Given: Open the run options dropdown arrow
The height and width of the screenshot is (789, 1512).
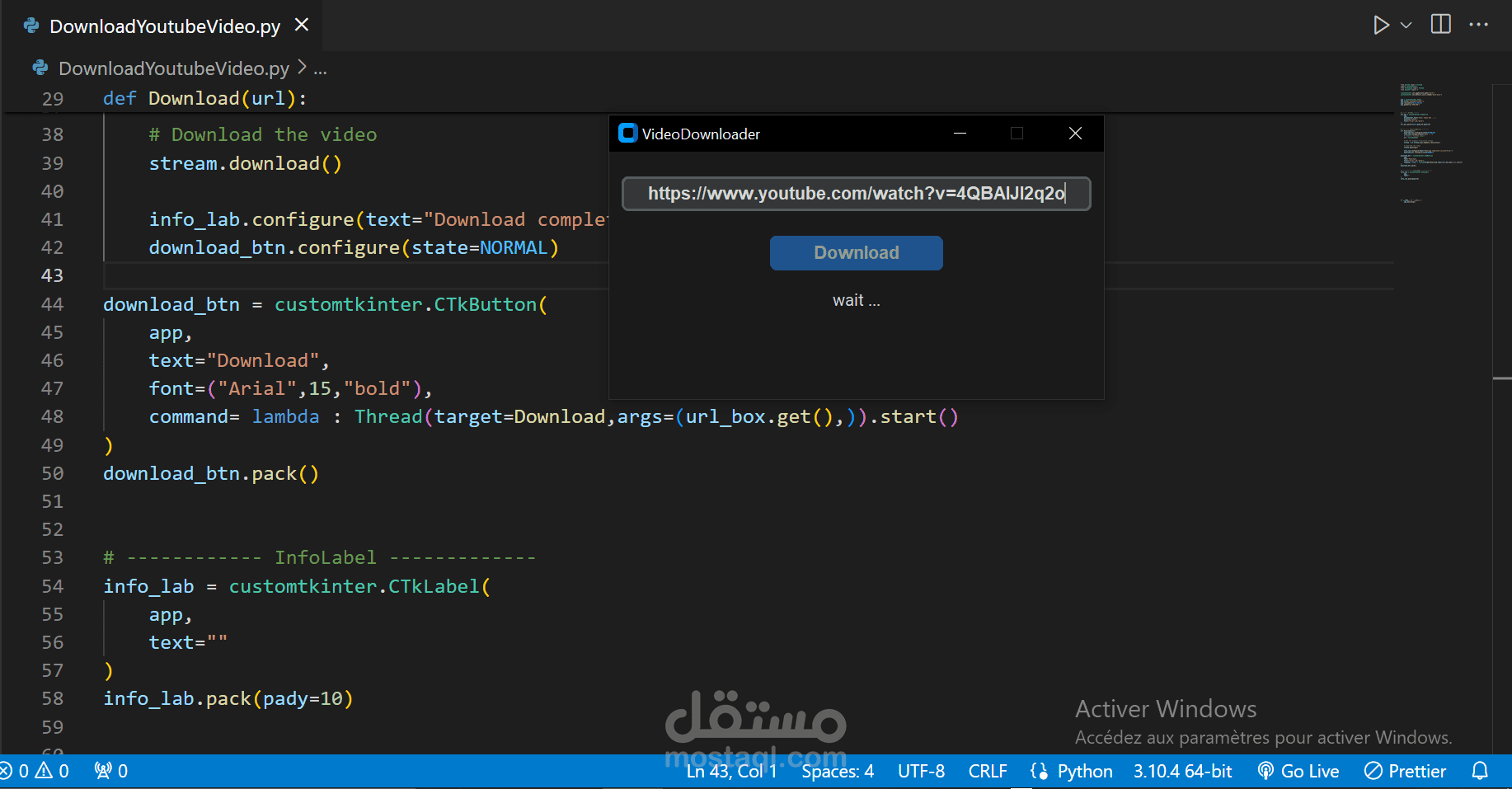Looking at the screenshot, I should point(1406,26).
